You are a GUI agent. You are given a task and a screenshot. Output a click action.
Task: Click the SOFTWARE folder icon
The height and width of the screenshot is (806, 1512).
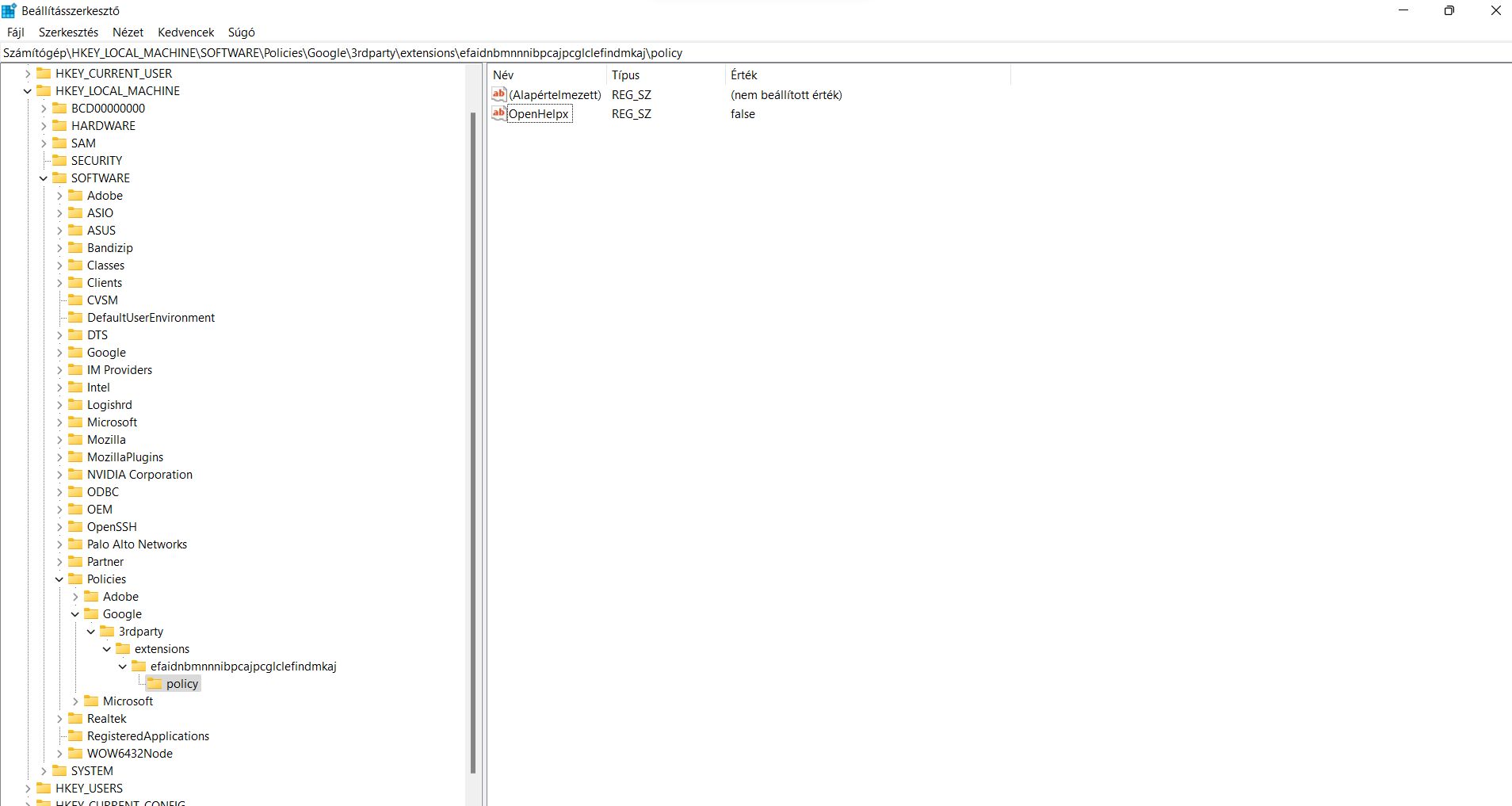click(x=59, y=178)
